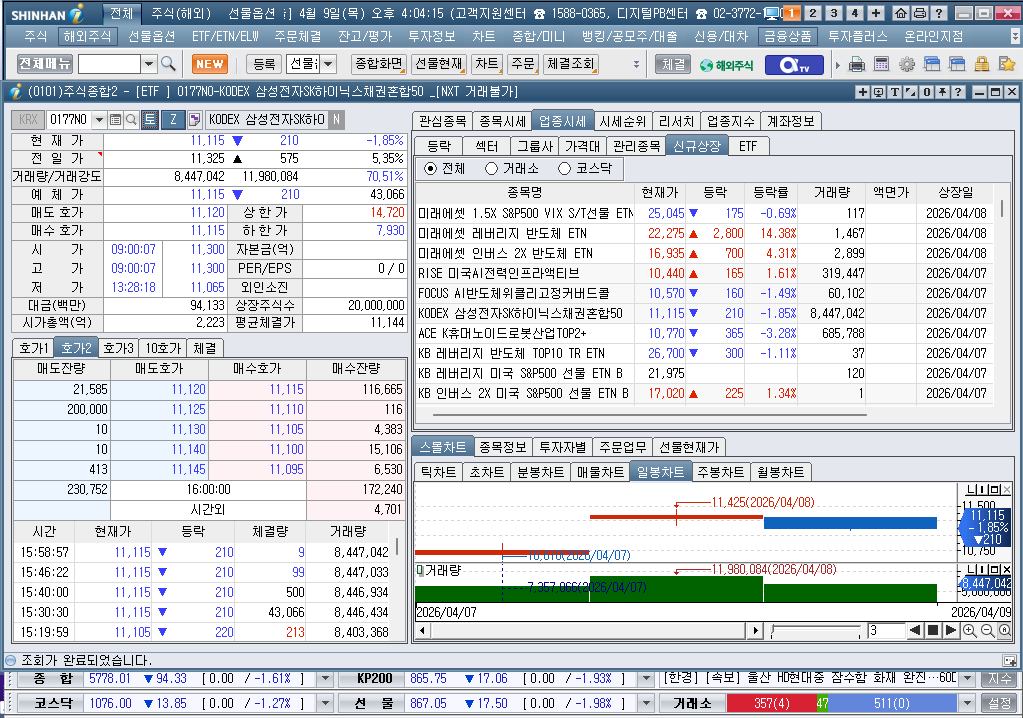
Task: Open the stock code 0177N0 dropdown arrow
Action: [99, 119]
